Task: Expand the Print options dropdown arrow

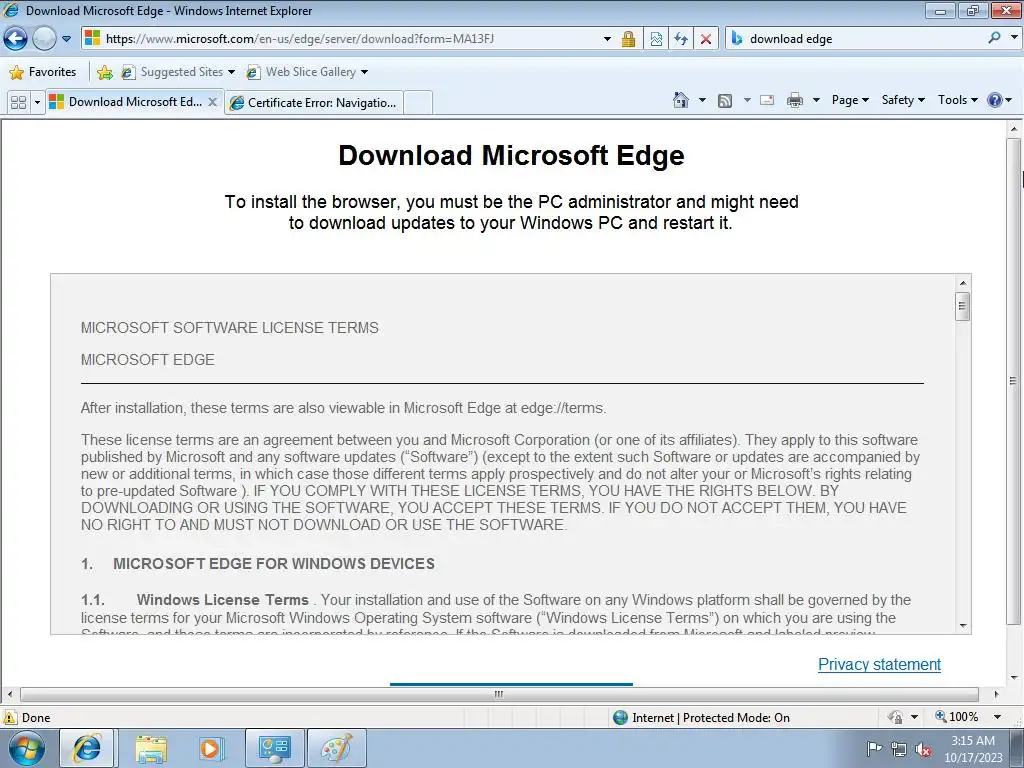Action: [816, 100]
